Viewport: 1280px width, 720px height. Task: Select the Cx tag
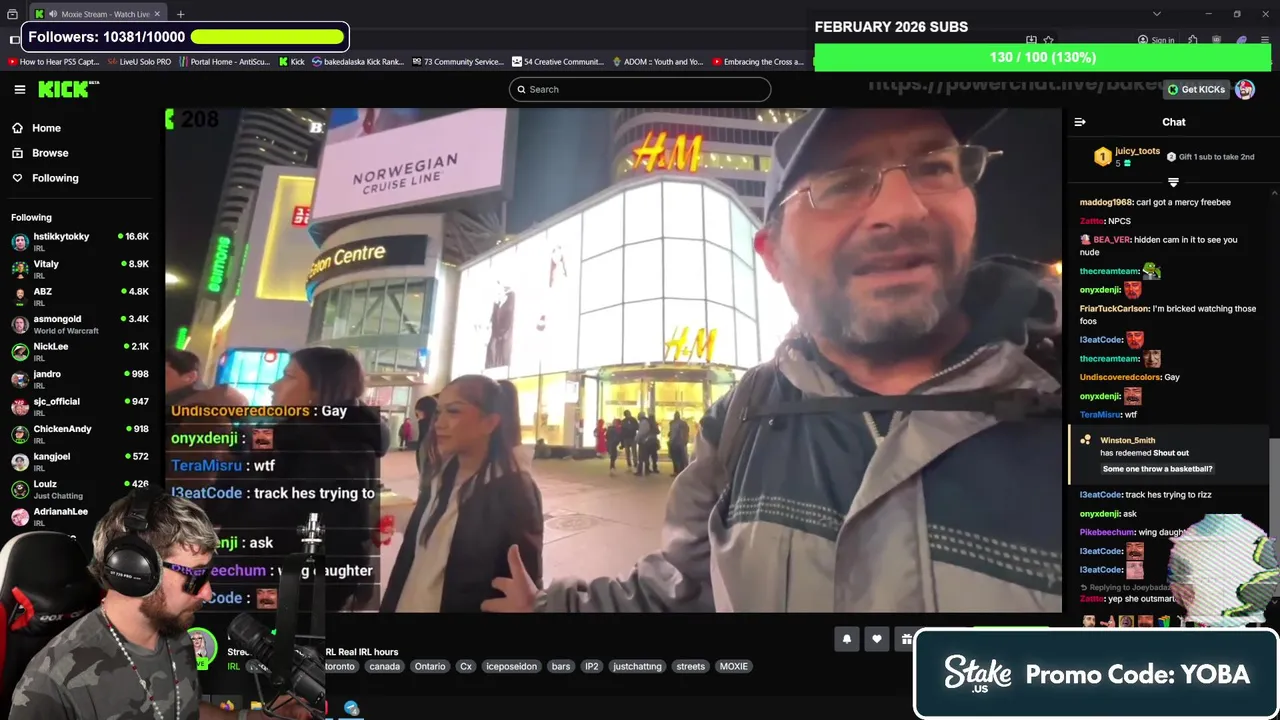click(x=466, y=666)
